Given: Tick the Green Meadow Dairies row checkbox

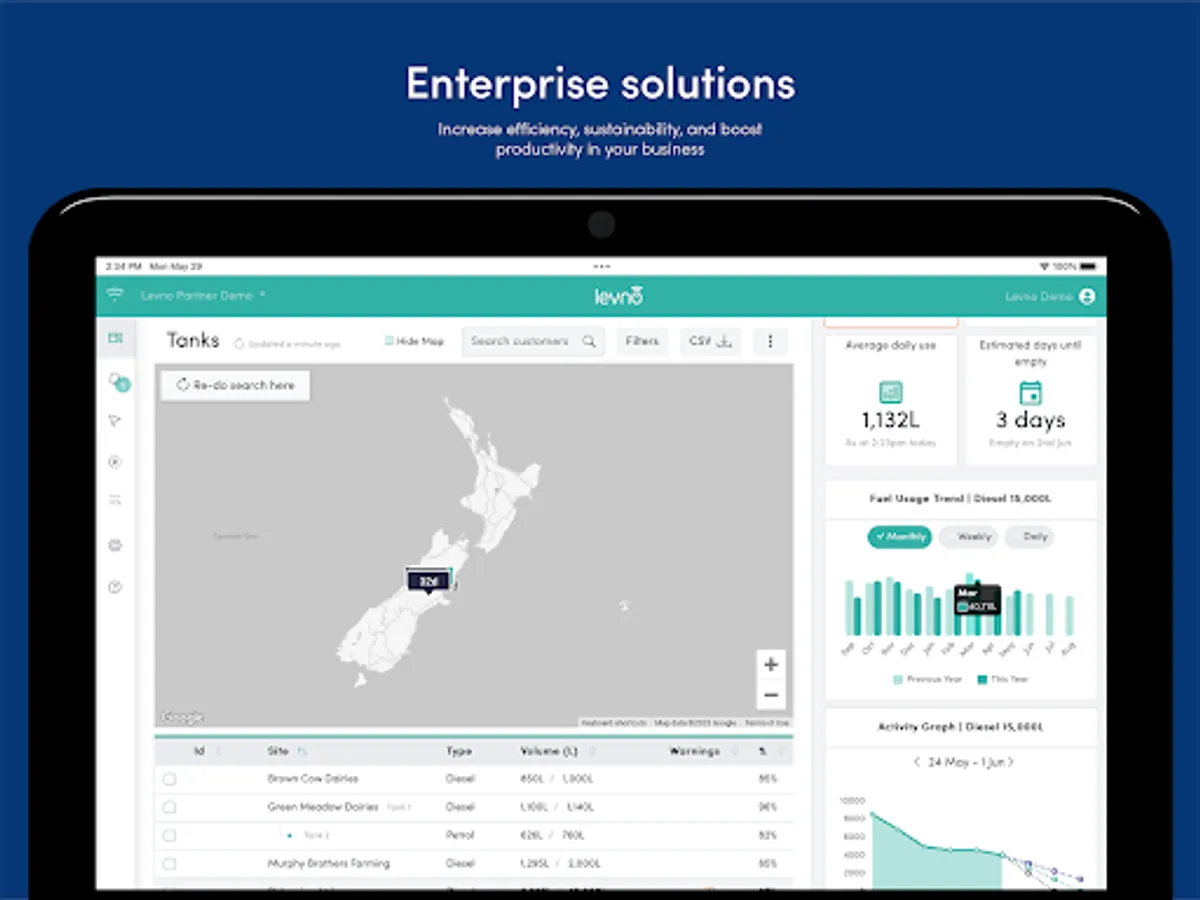Looking at the screenshot, I should pos(169,806).
